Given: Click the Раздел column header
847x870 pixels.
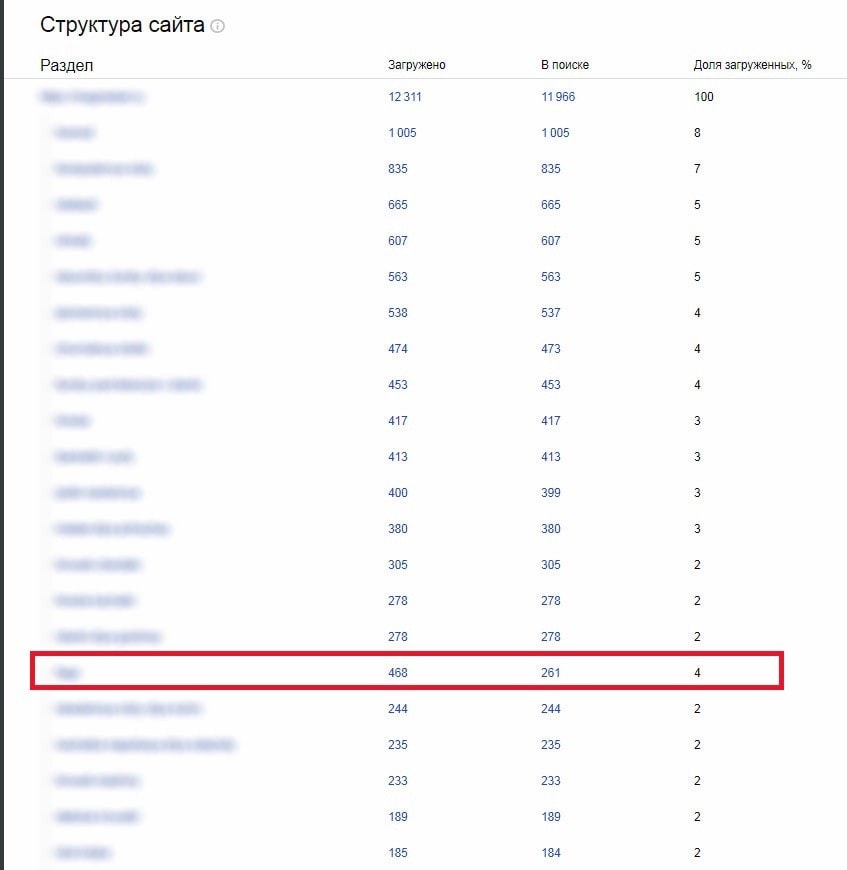Looking at the screenshot, I should click(x=67, y=65).
